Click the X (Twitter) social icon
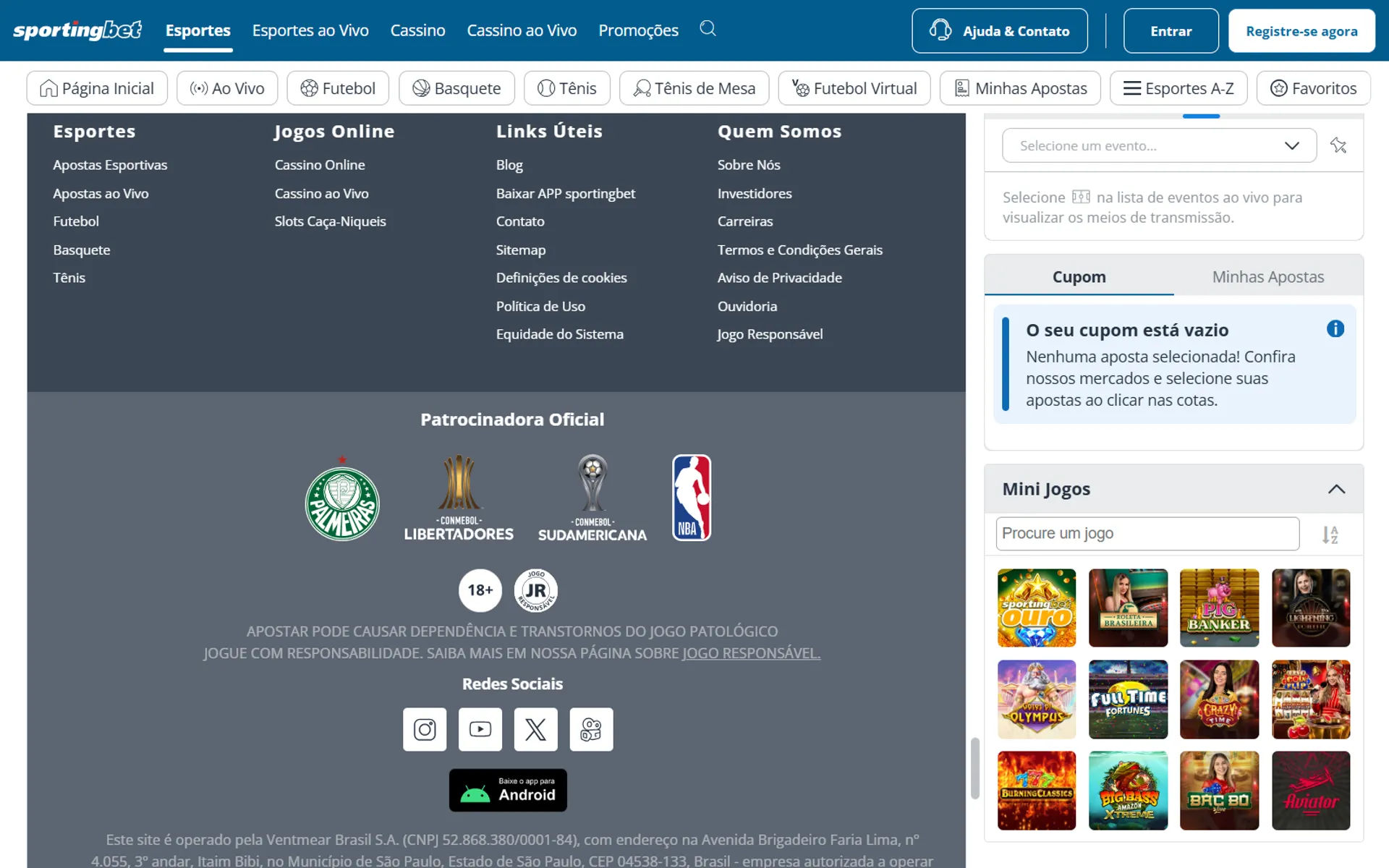The image size is (1389, 868). click(535, 729)
